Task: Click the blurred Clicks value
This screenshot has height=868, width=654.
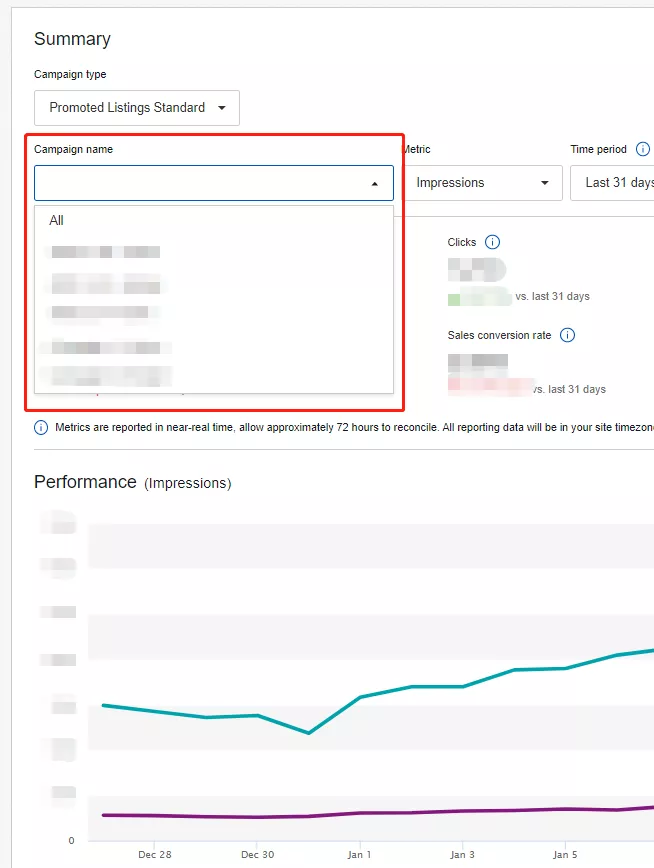Action: (x=476, y=268)
